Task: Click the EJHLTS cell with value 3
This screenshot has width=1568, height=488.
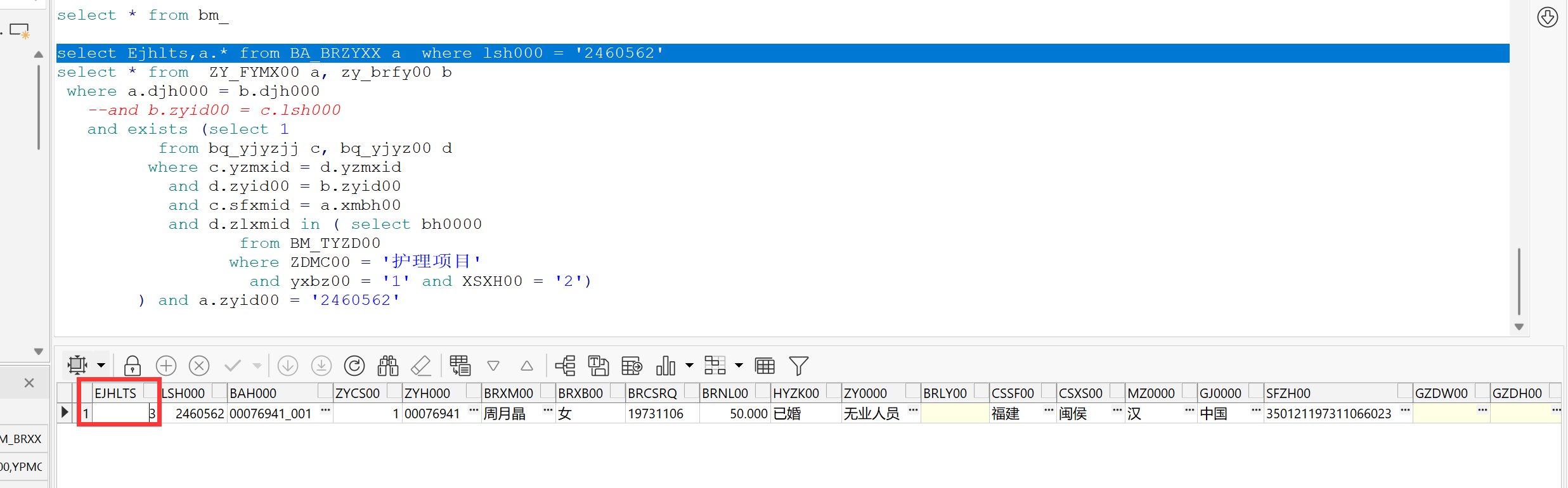Action: click(125, 413)
